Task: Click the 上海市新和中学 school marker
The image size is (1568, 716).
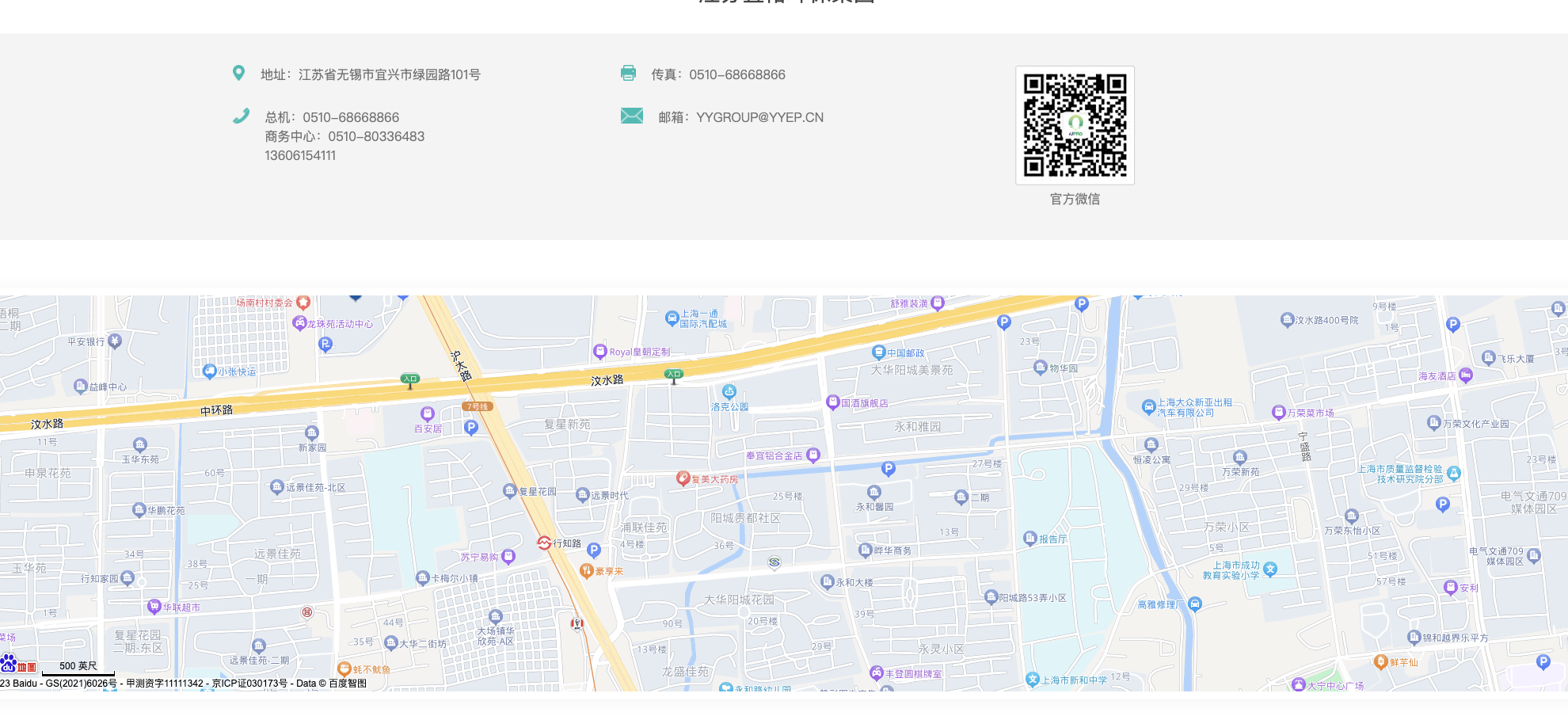Action: 1033,679
